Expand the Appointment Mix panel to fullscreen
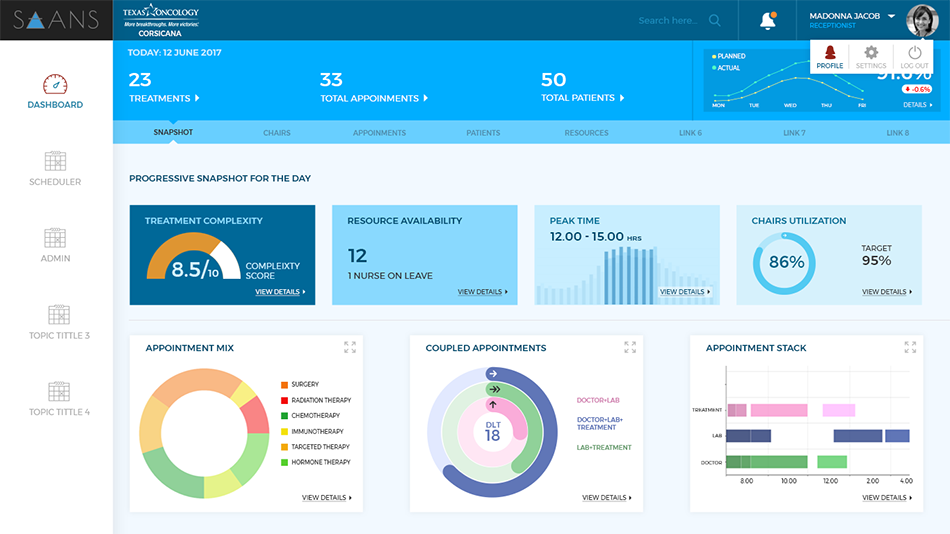This screenshot has height=534, width=950. click(350, 347)
